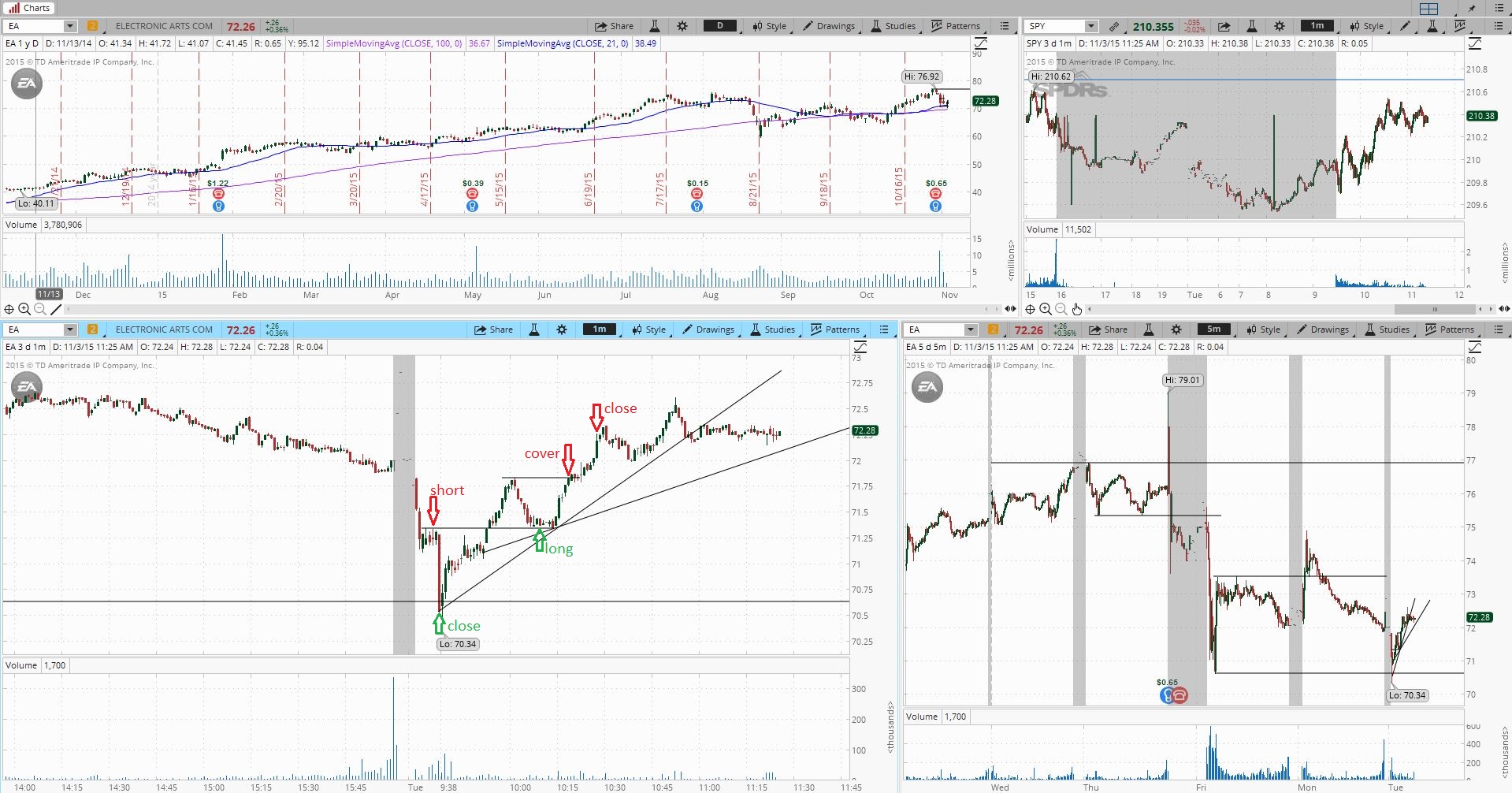The height and width of the screenshot is (793, 1512).
Task: Click the hand pan icon below SPY chart
Action: [1077, 309]
